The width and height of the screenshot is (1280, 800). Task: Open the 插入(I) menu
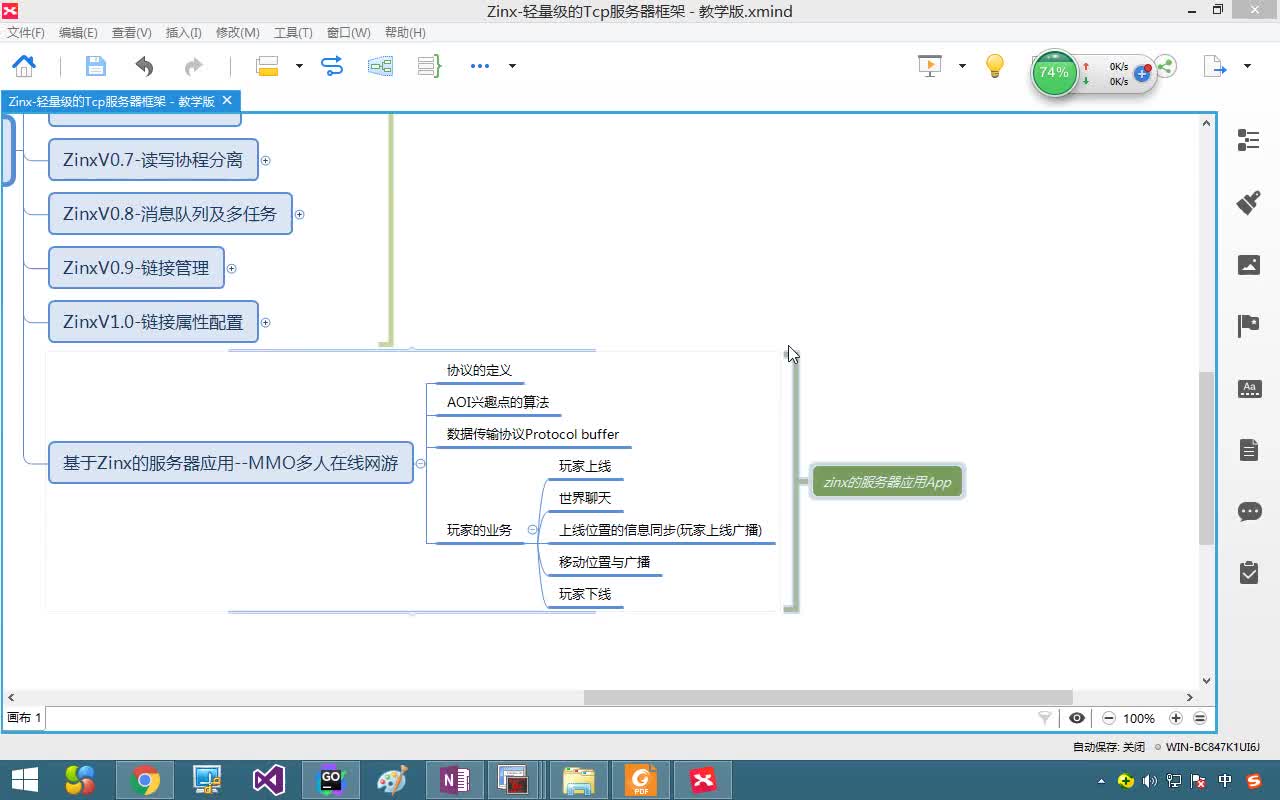point(183,32)
